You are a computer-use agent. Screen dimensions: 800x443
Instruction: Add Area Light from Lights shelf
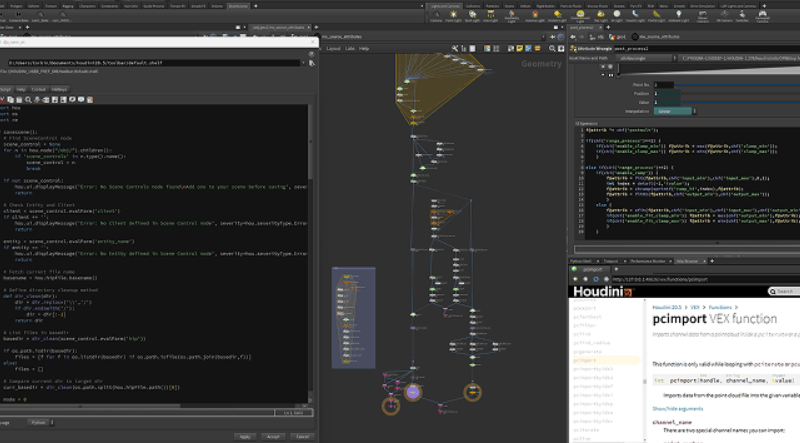(490, 16)
